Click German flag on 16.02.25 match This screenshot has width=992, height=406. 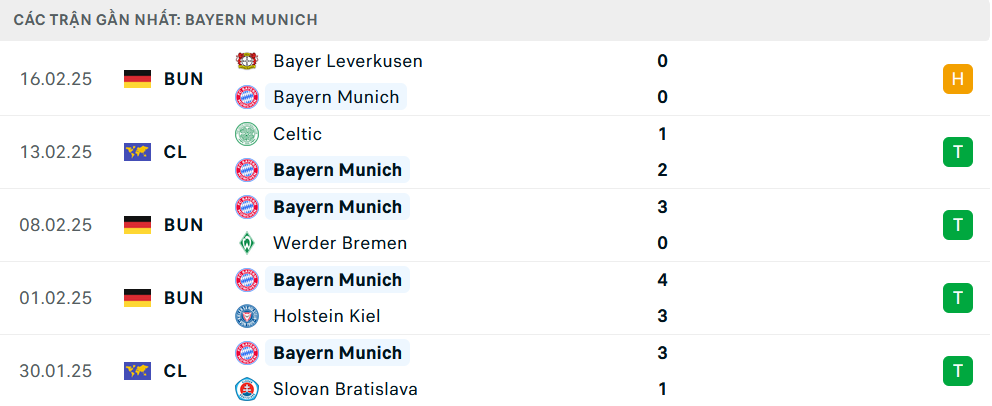pos(137,79)
